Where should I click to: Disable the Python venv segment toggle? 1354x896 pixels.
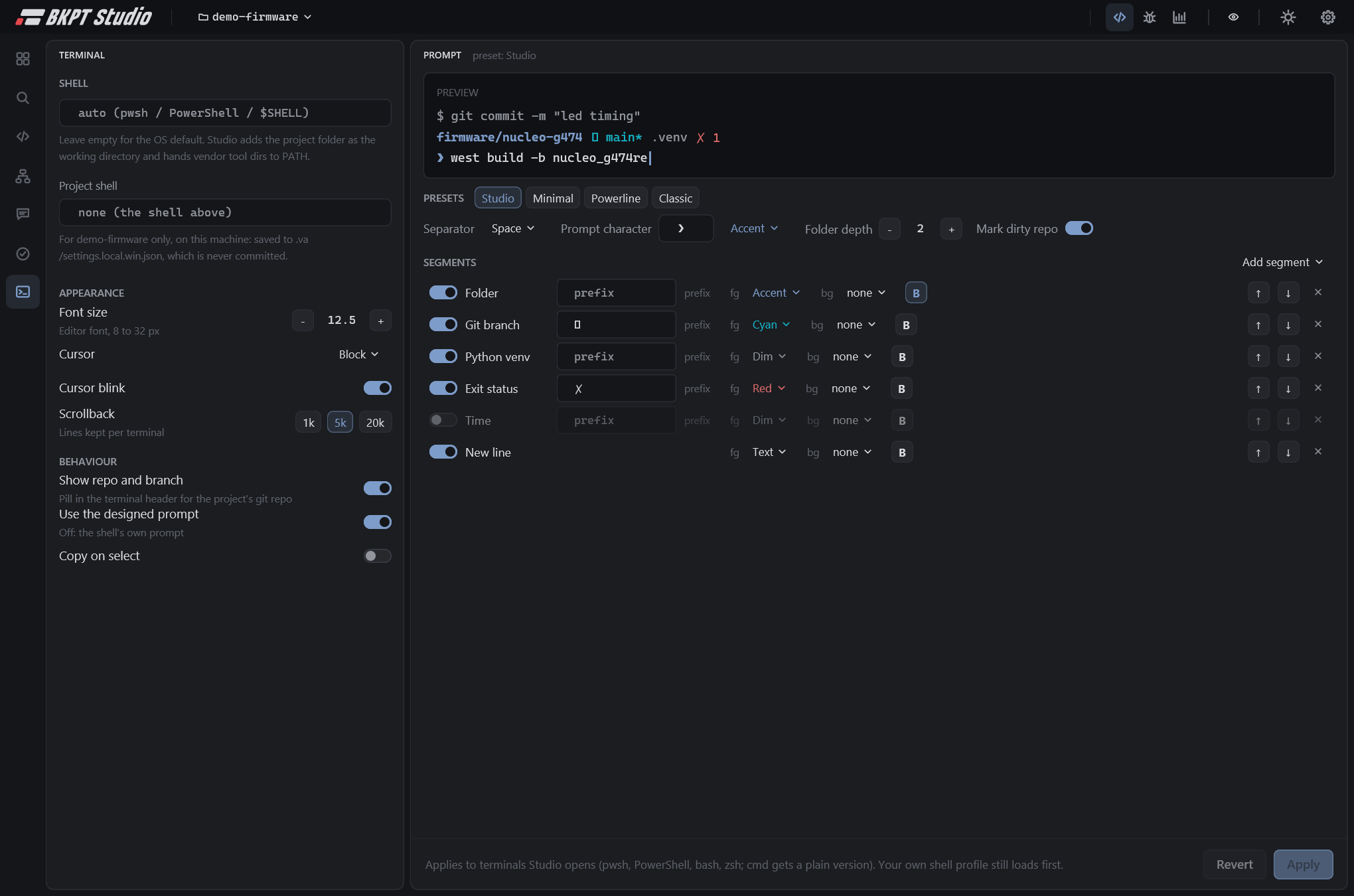coord(443,356)
